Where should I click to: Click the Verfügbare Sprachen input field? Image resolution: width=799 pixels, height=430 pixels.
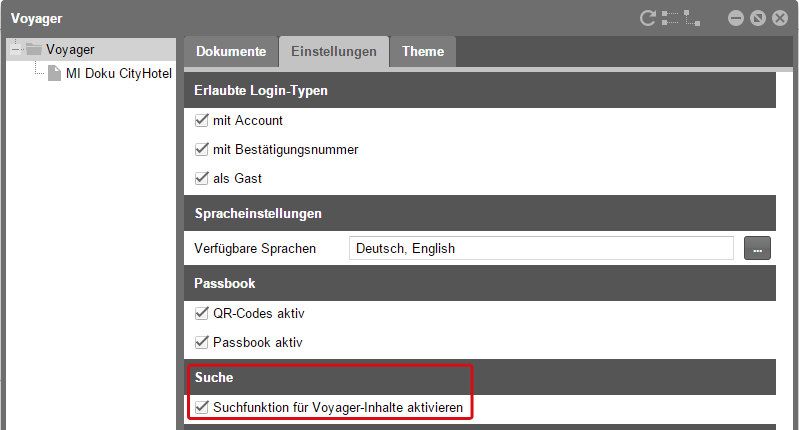click(541, 248)
